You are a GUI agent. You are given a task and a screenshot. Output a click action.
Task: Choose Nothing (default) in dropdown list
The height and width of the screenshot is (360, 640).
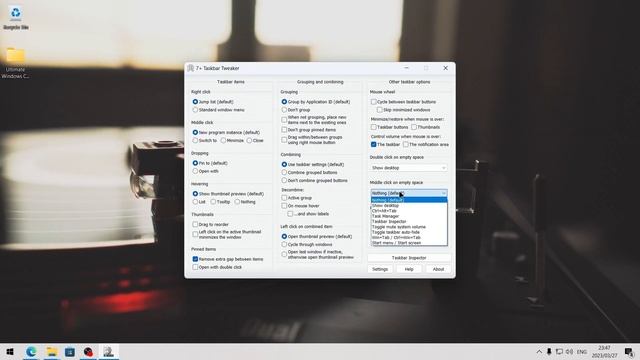coord(409,200)
